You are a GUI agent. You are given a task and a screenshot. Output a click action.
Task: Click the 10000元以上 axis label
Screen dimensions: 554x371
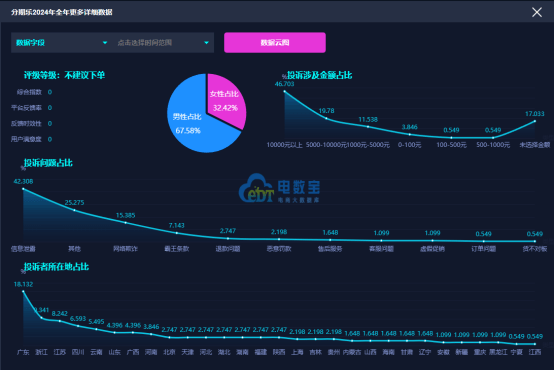pyautogui.click(x=284, y=145)
